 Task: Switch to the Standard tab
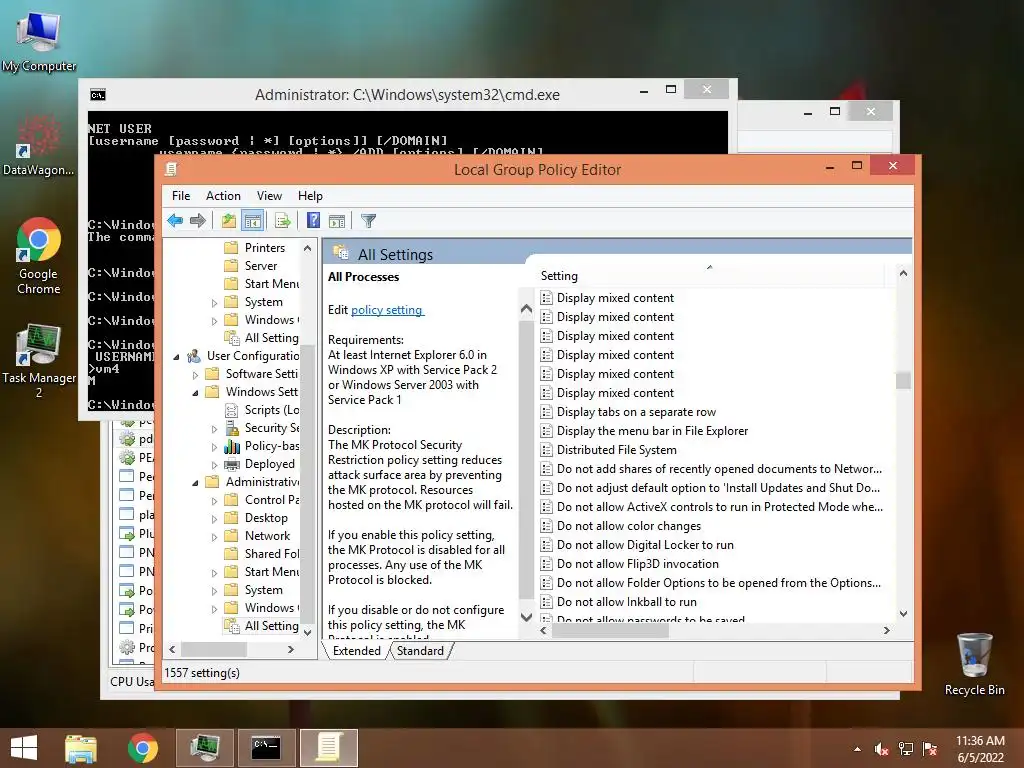pos(420,650)
